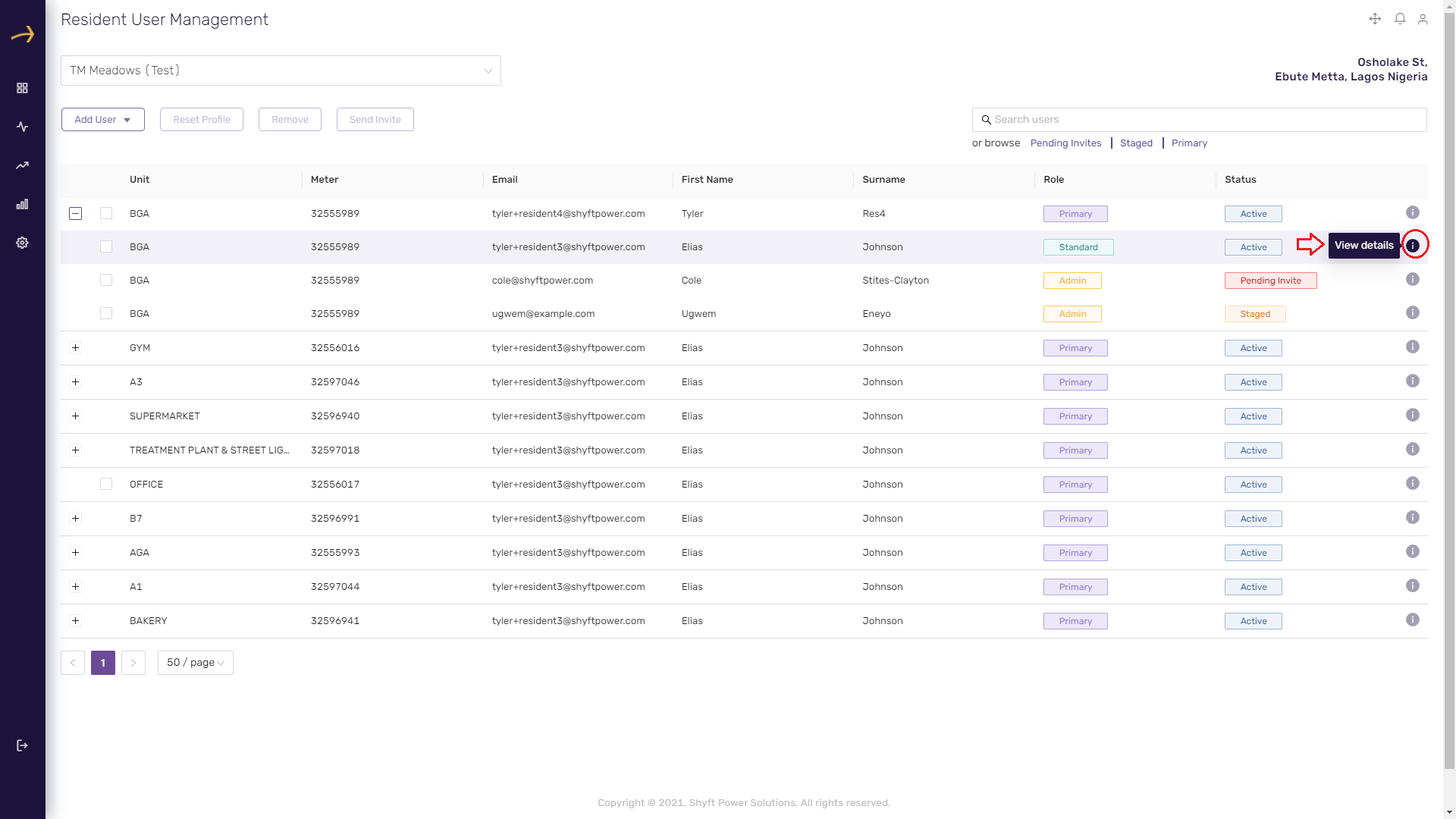1456x819 pixels.
Task: Open info icon for A1 row
Action: (x=1412, y=585)
